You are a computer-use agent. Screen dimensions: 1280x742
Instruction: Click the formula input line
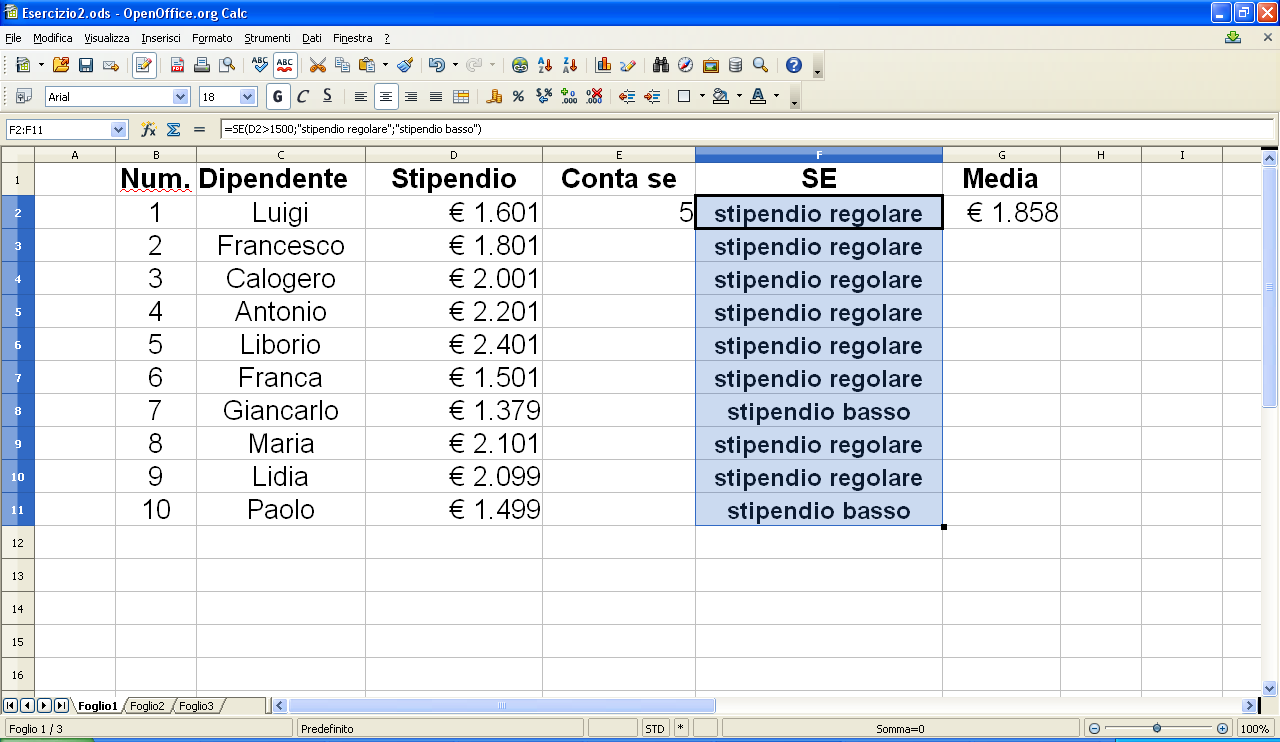tap(746, 129)
